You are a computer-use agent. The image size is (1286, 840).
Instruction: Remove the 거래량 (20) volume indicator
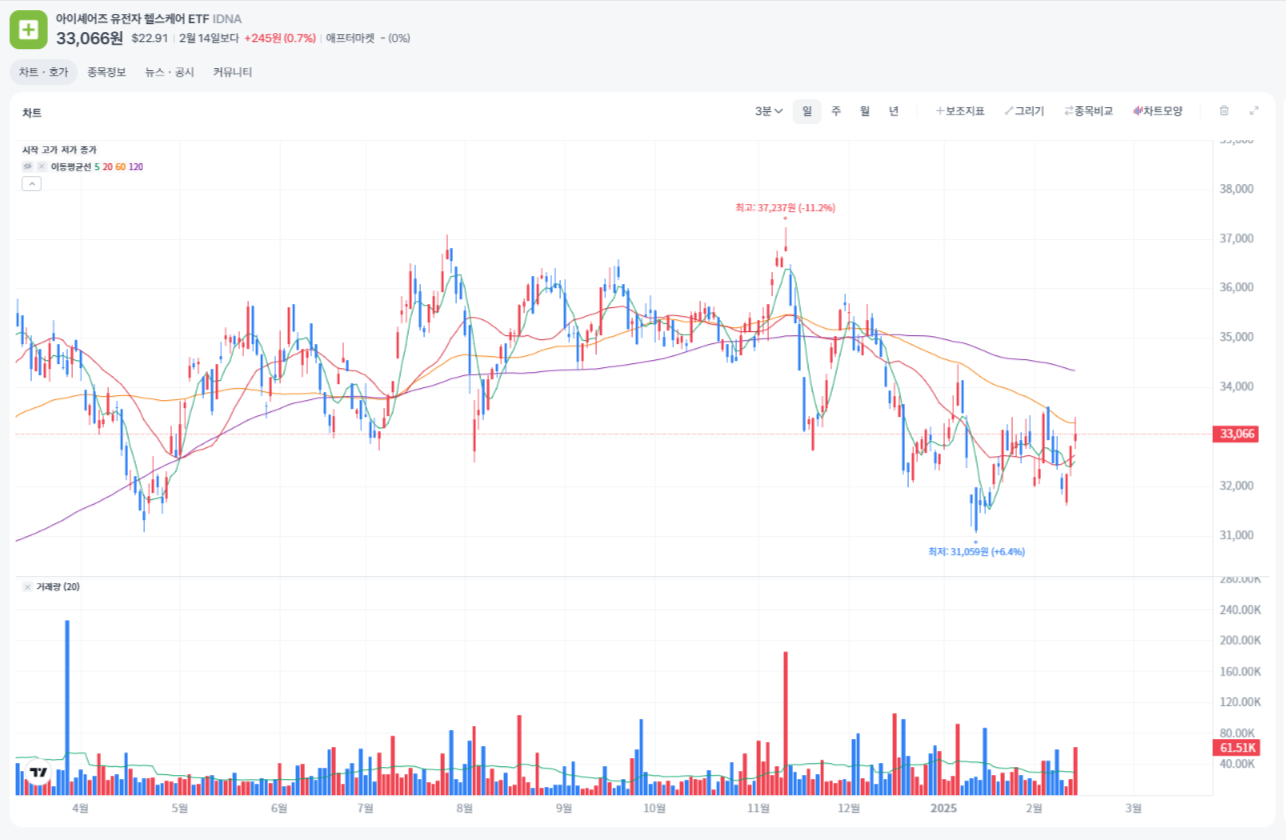click(x=28, y=586)
